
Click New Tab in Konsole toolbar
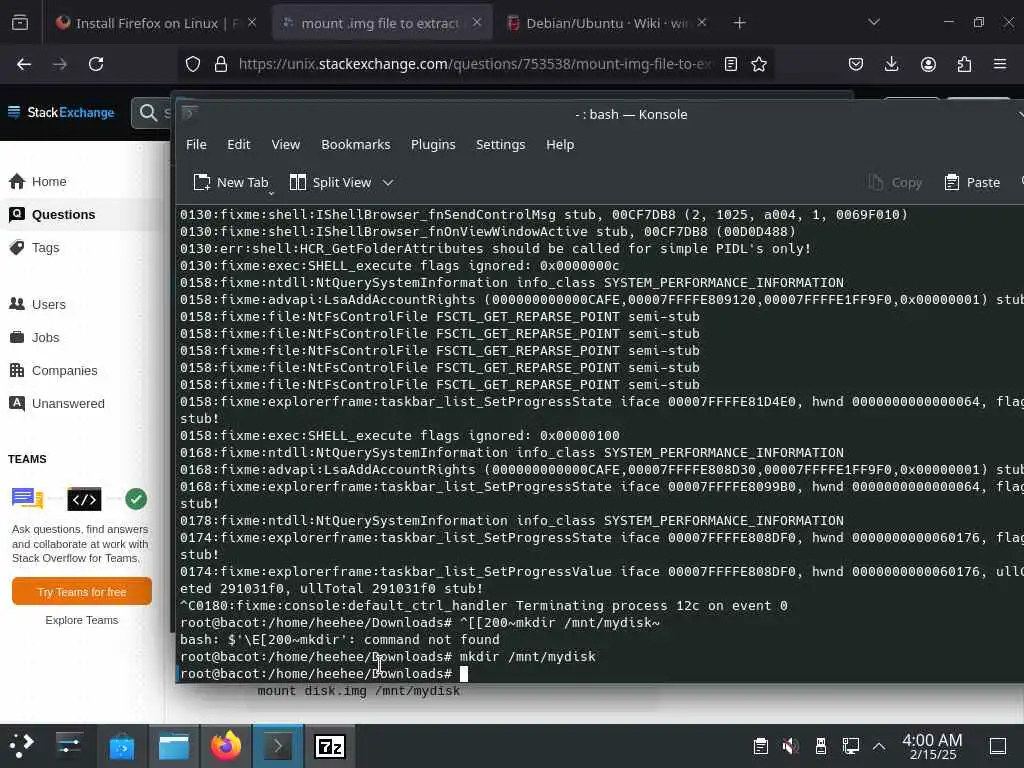(x=231, y=182)
